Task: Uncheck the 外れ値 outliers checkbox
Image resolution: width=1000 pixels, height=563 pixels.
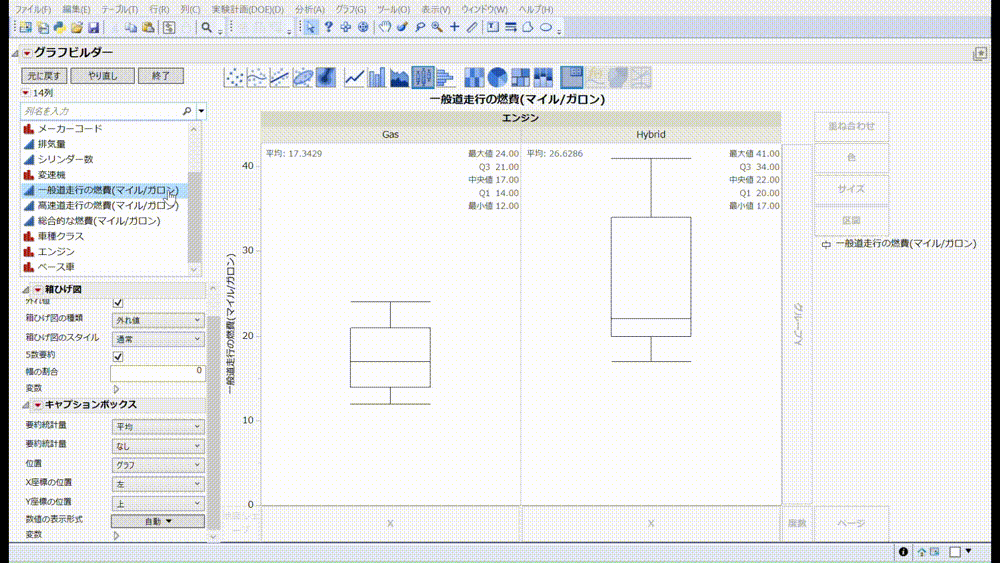Action: pyautogui.click(x=118, y=302)
